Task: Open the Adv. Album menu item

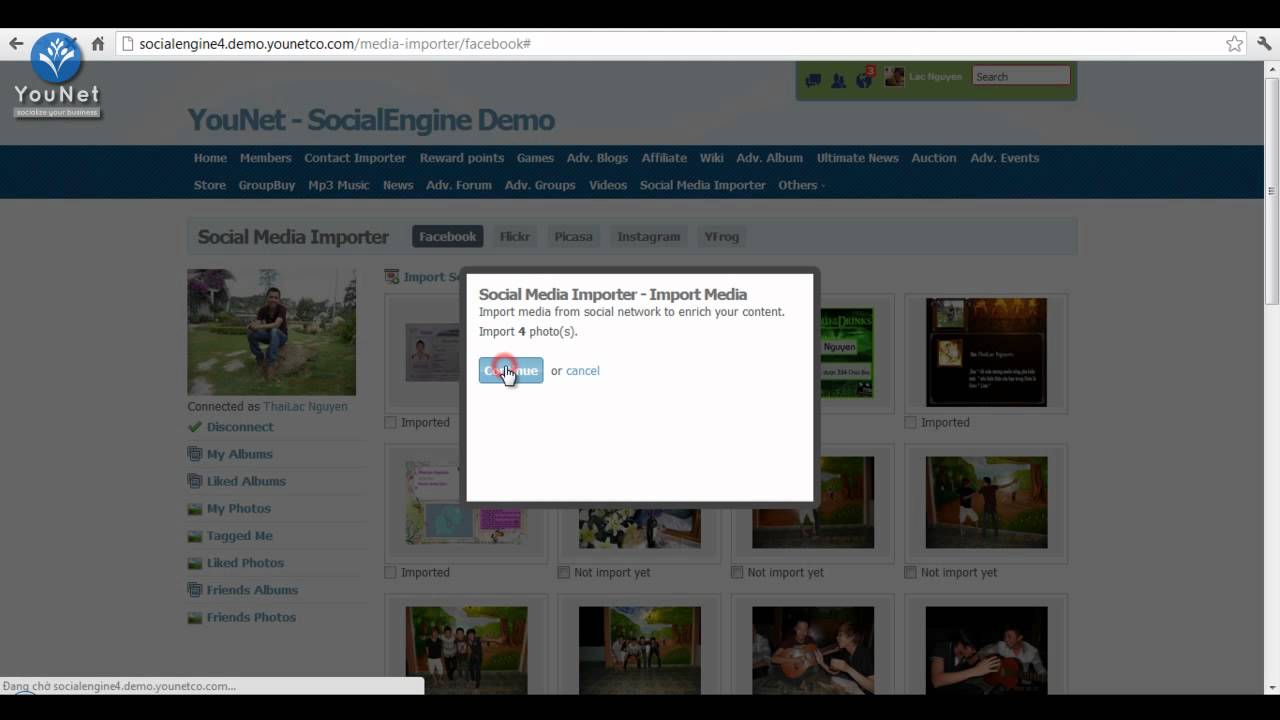Action: point(770,158)
